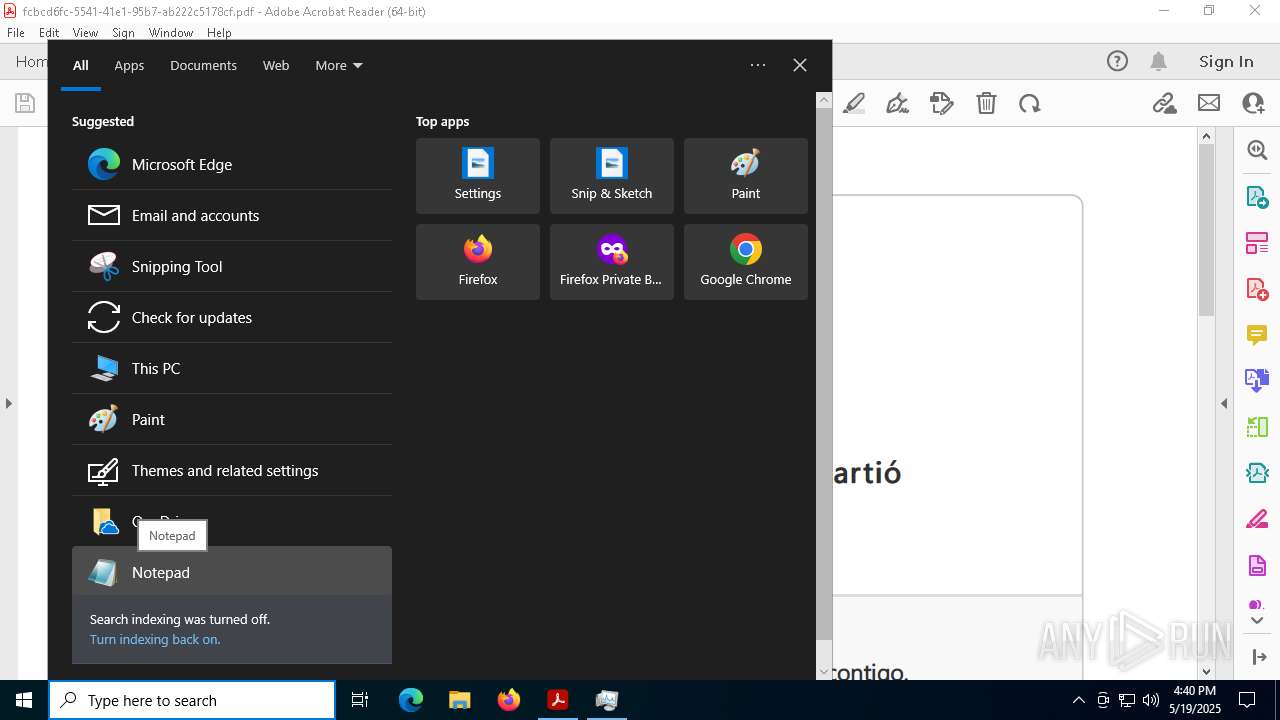Show hidden system tray icons
This screenshot has width=1280, height=720.
tap(1078, 700)
